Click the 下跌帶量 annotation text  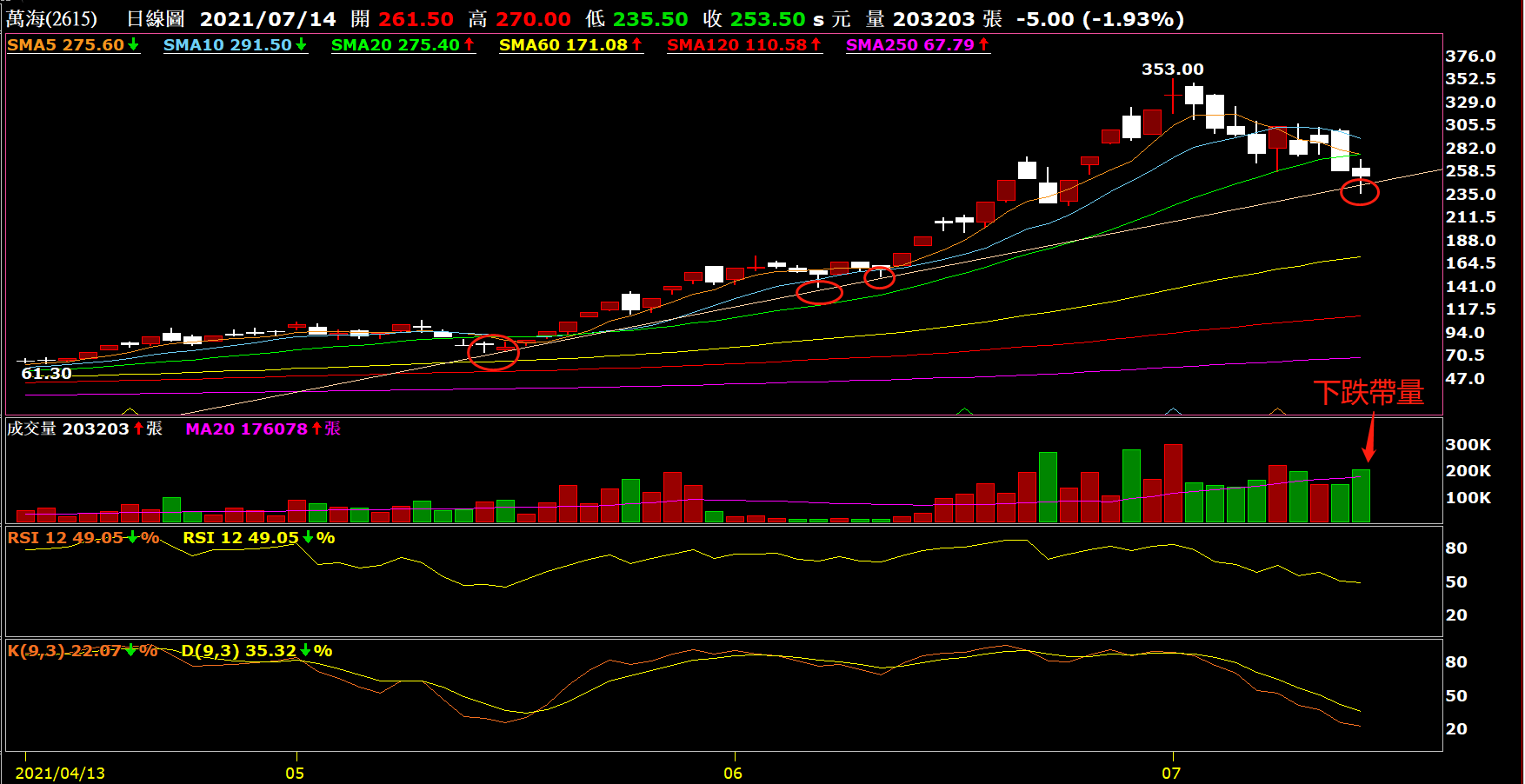pos(1368,393)
